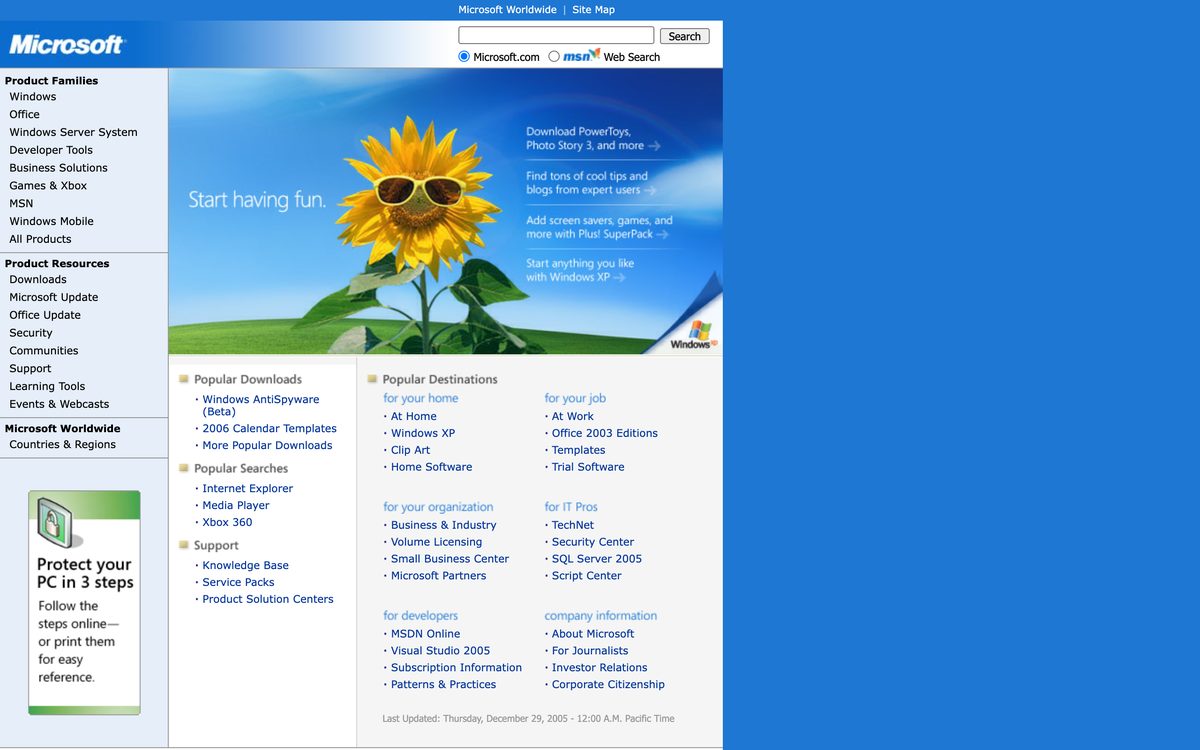Open Knowledge Base support link
The width and height of the screenshot is (1200, 750).
tap(245, 566)
